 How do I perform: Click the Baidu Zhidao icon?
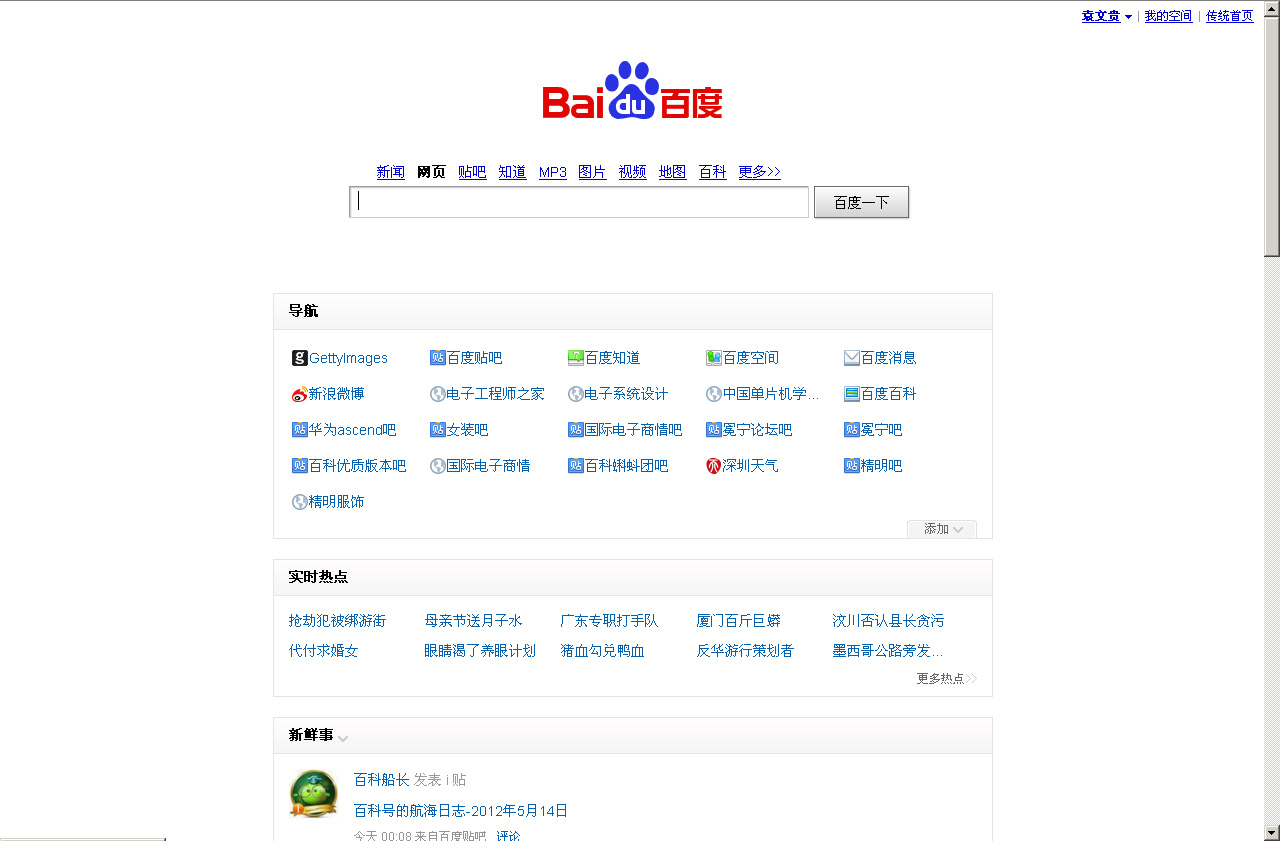tap(575, 357)
